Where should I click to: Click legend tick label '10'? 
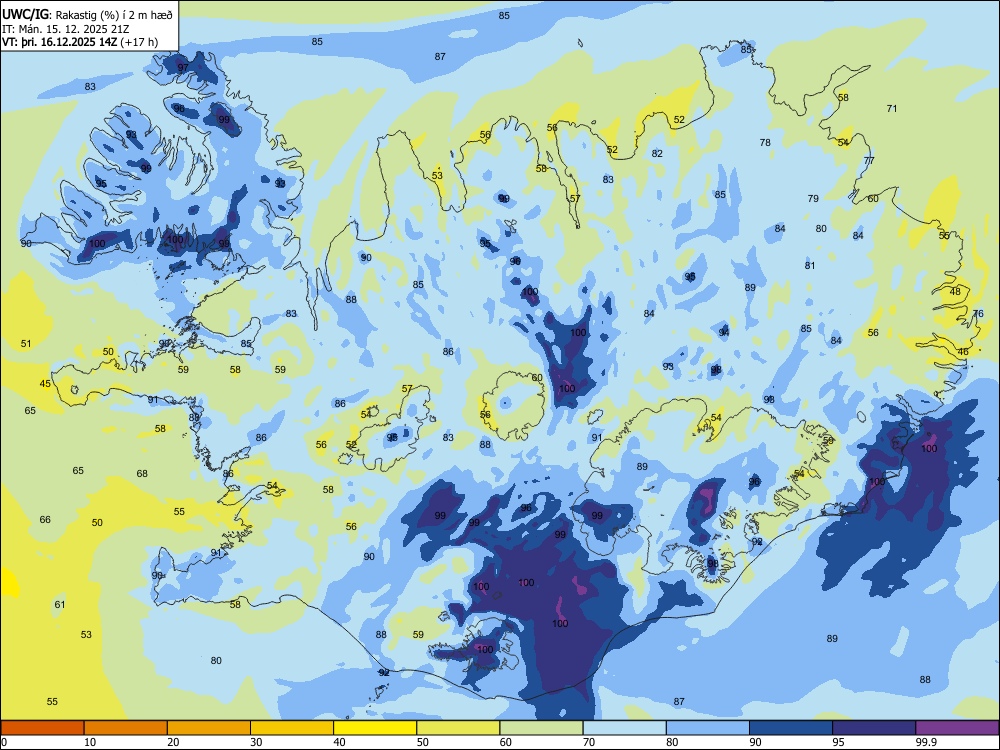[x=90, y=742]
